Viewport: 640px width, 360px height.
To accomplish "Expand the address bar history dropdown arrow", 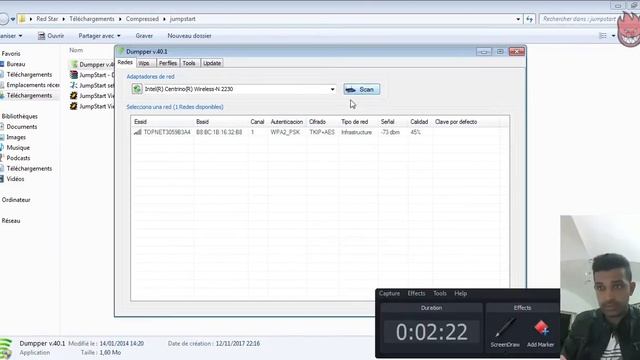I will 518,19.
